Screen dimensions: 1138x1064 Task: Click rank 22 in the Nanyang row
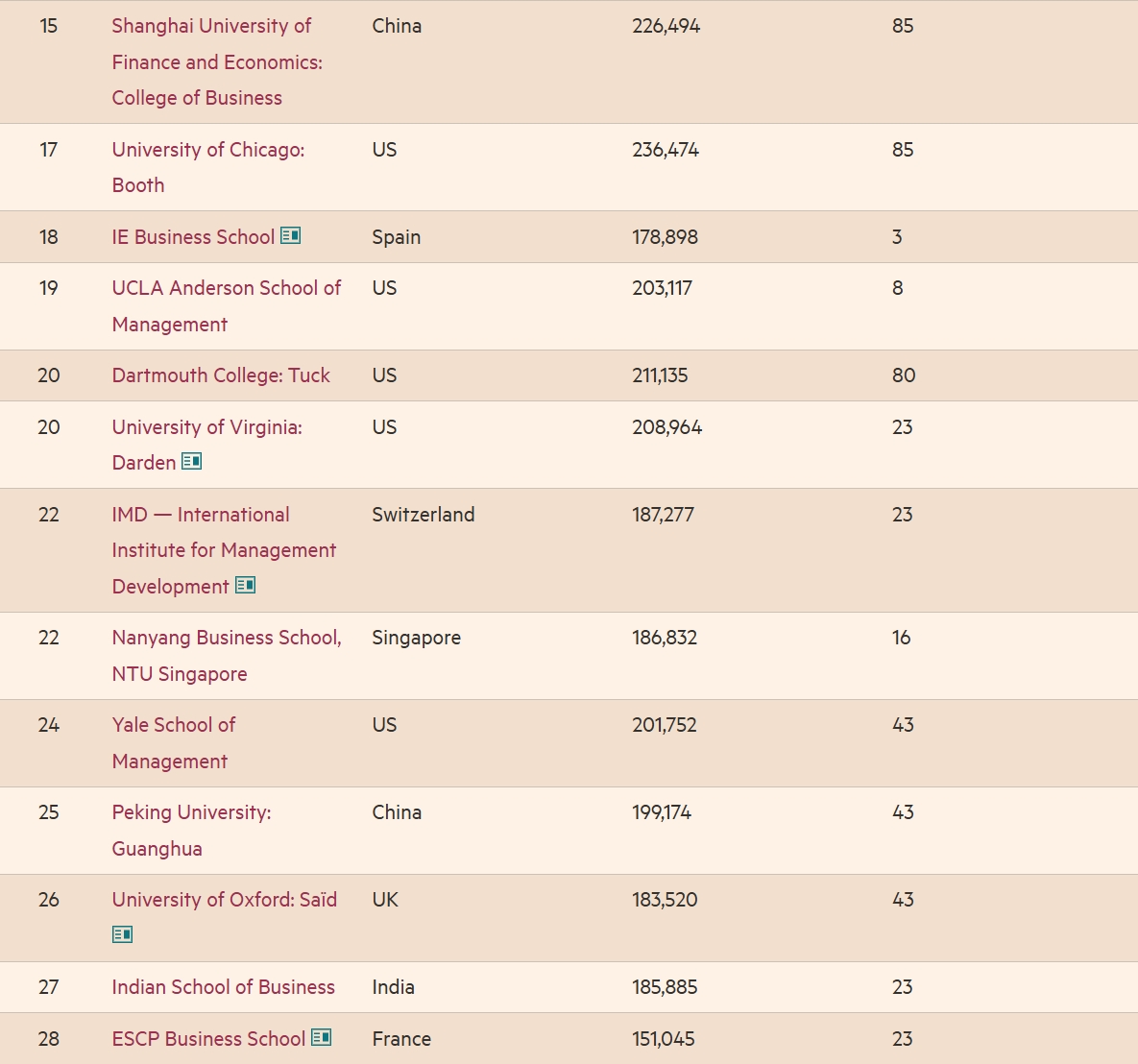pos(49,638)
